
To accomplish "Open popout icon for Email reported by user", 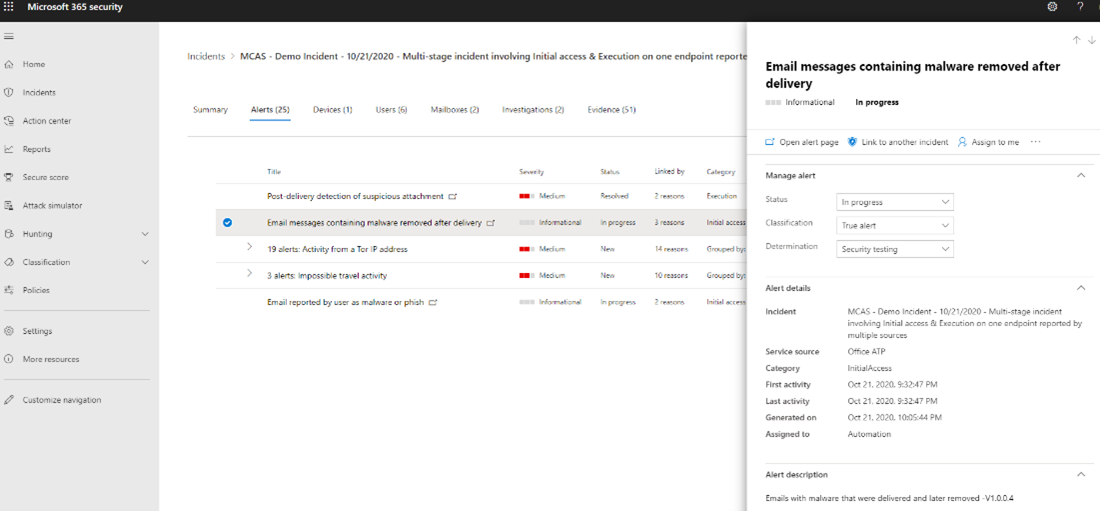I will 433,303.
